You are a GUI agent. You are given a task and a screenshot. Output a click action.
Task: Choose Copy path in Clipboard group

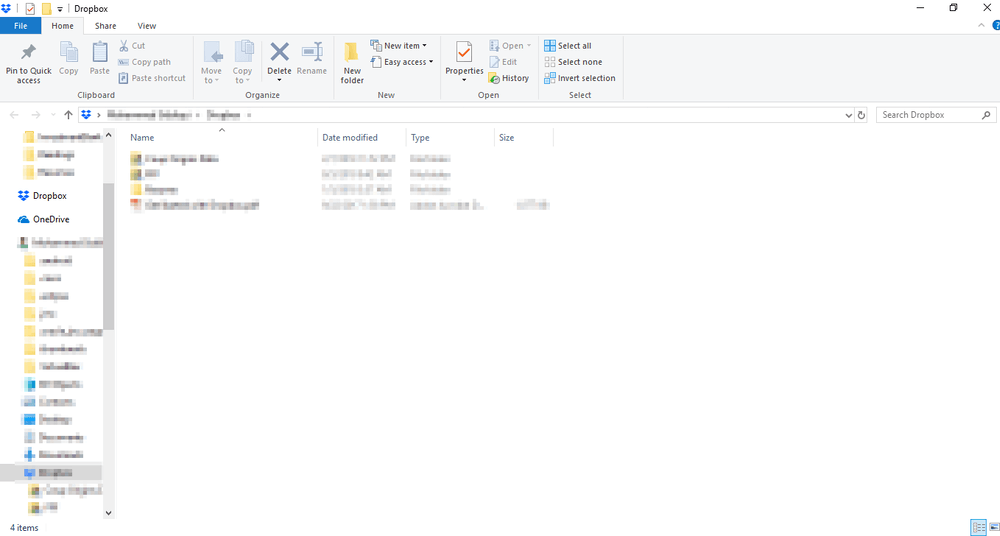coord(145,62)
